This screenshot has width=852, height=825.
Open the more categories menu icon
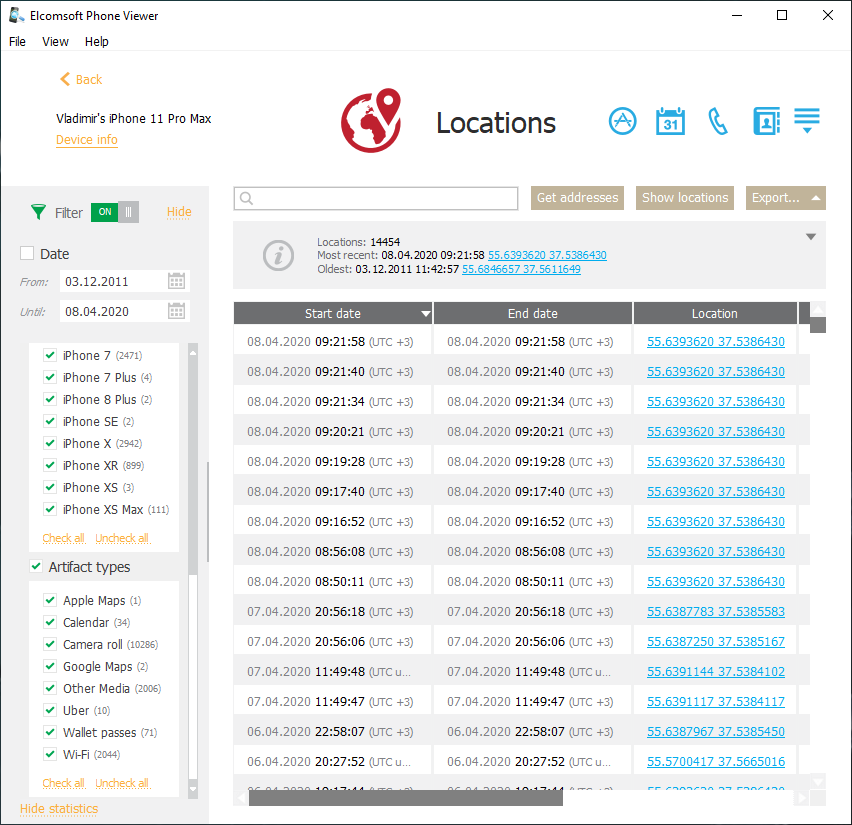click(807, 121)
